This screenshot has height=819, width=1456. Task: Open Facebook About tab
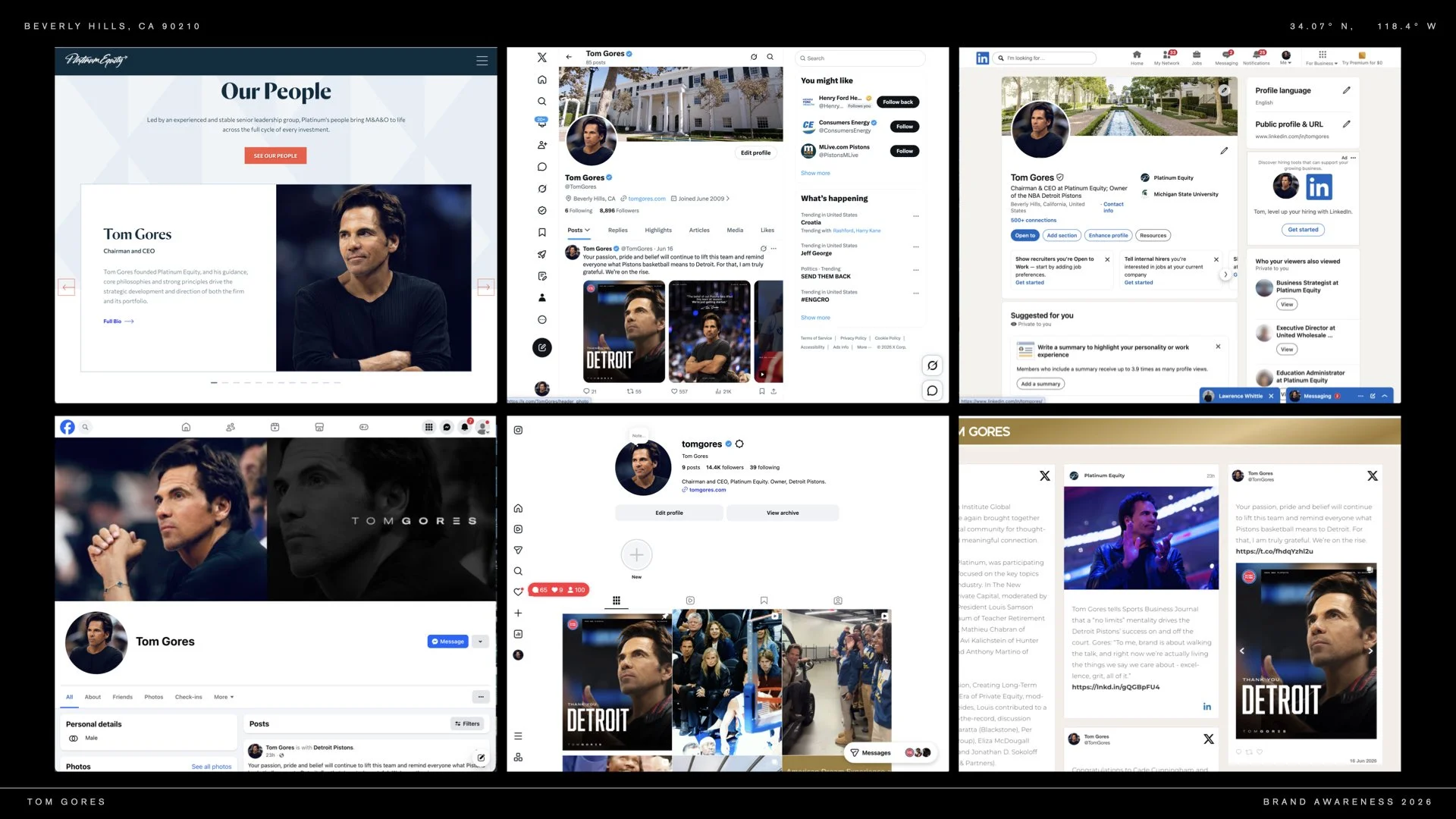point(93,697)
